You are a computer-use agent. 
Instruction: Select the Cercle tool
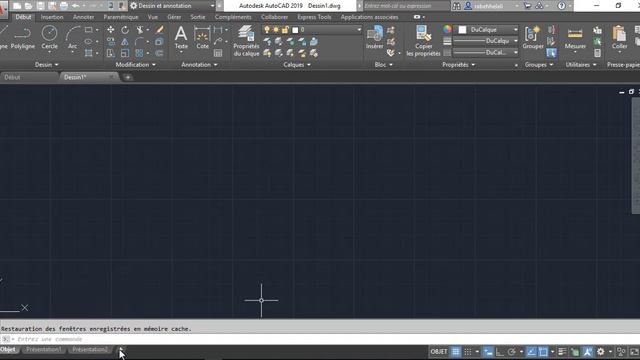point(49,38)
